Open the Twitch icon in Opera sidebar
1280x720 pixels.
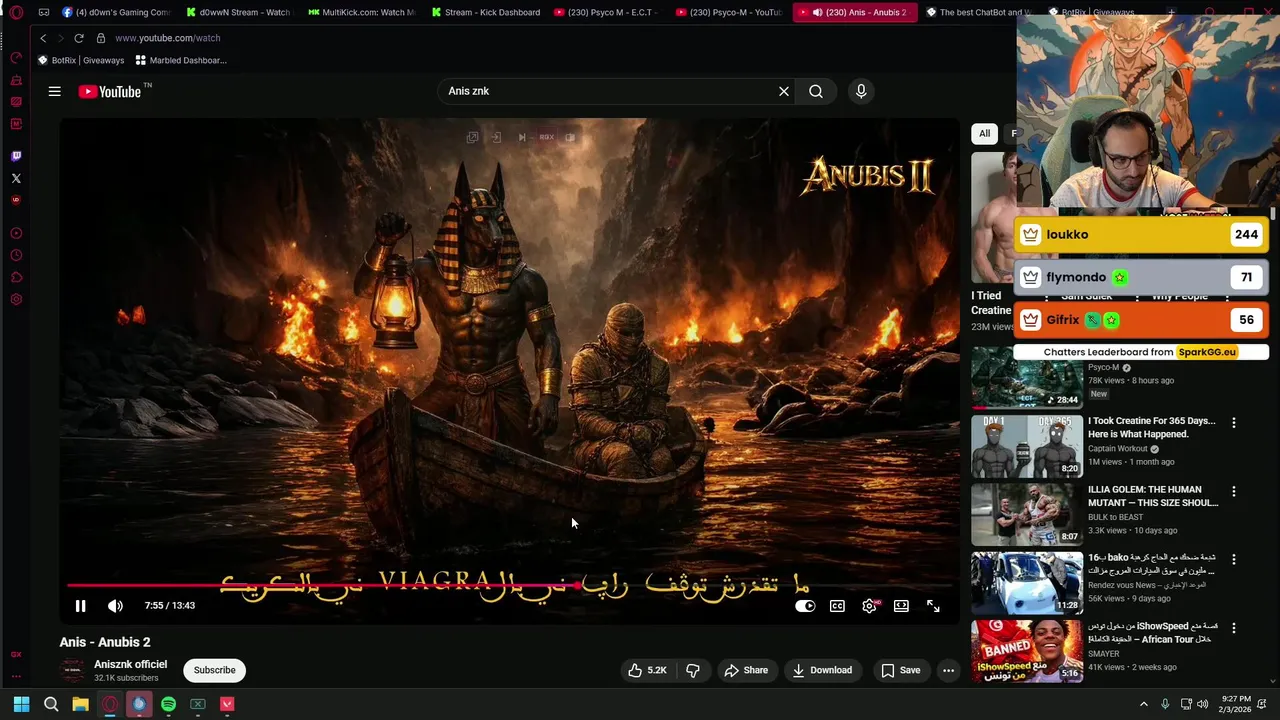tap(16, 156)
